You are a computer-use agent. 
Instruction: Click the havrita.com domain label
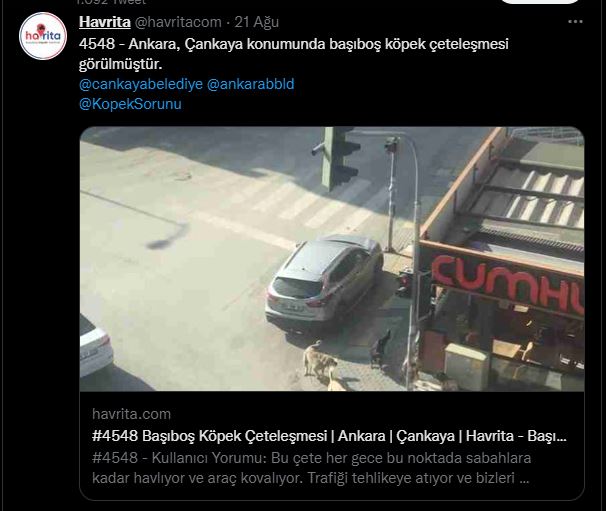131,414
